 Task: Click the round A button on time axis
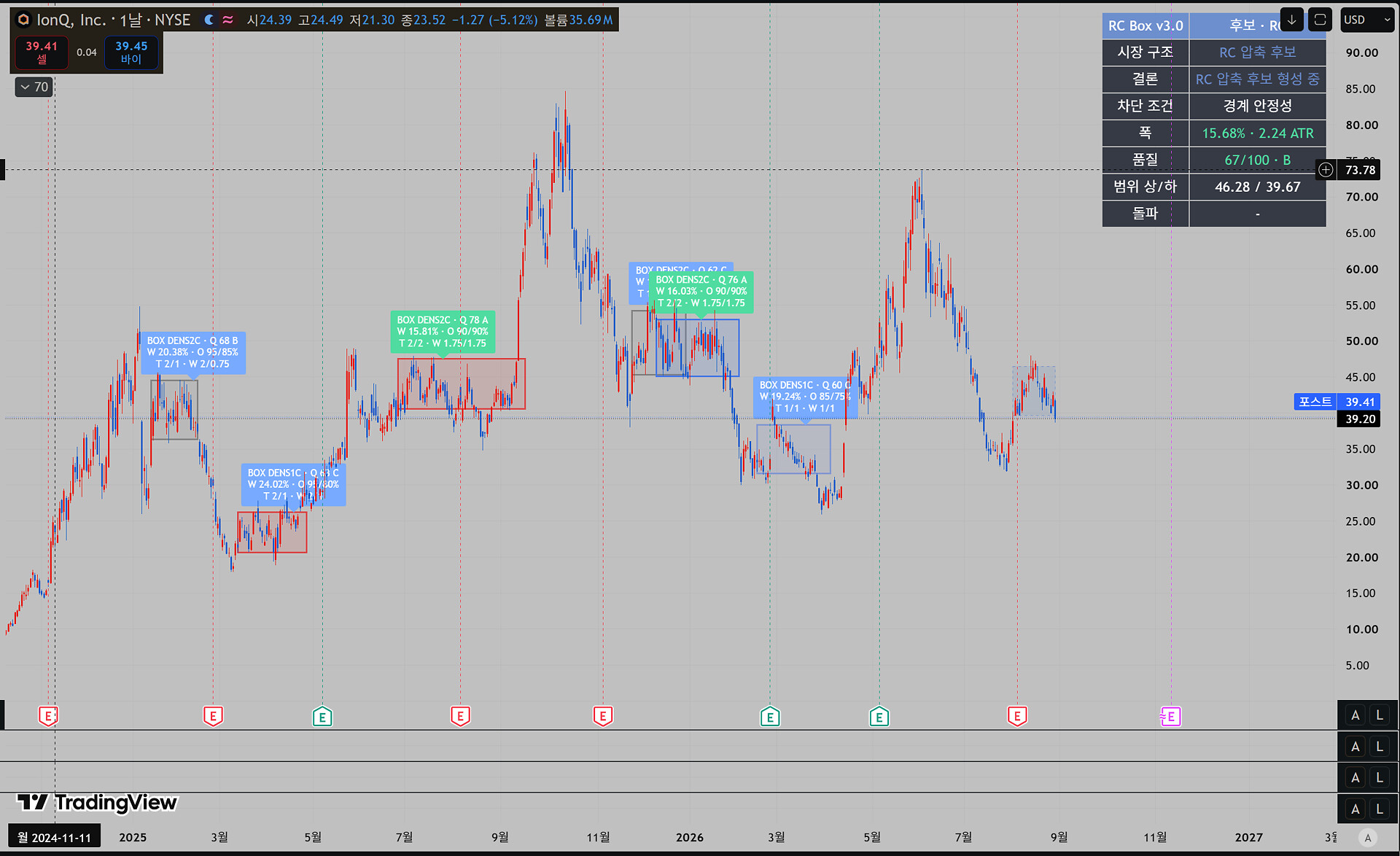point(1368,837)
